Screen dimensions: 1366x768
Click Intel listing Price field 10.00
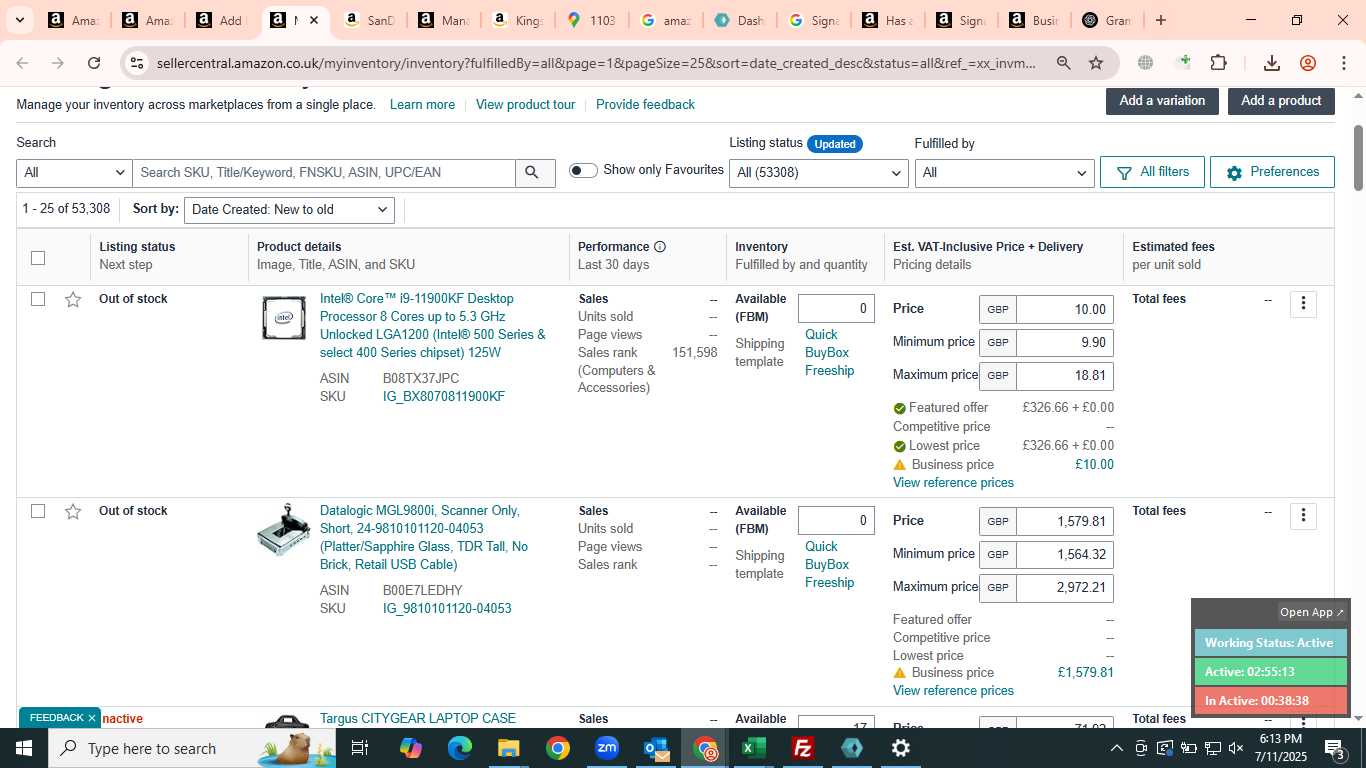(x=1064, y=310)
